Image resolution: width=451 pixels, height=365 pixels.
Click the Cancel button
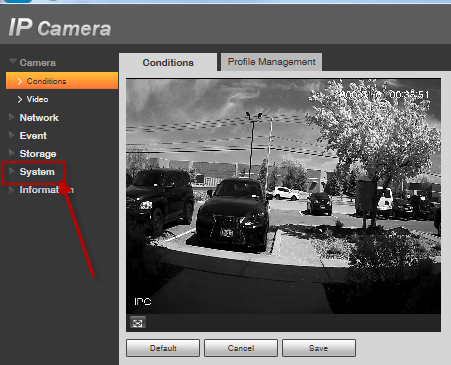pyautogui.click(x=241, y=348)
